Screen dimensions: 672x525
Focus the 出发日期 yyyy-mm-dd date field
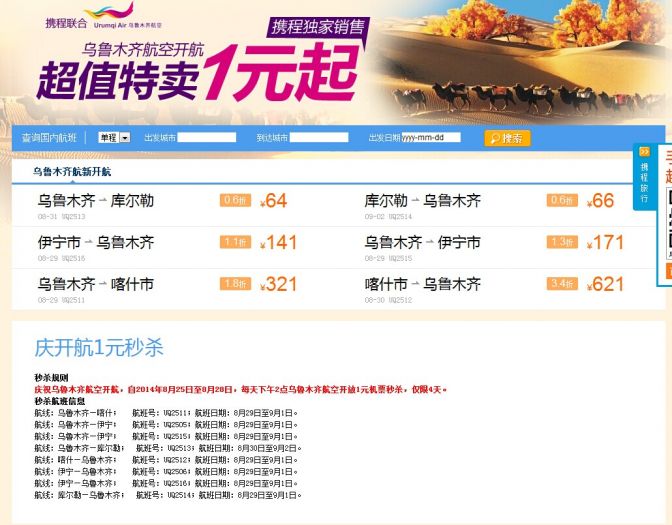(431, 137)
